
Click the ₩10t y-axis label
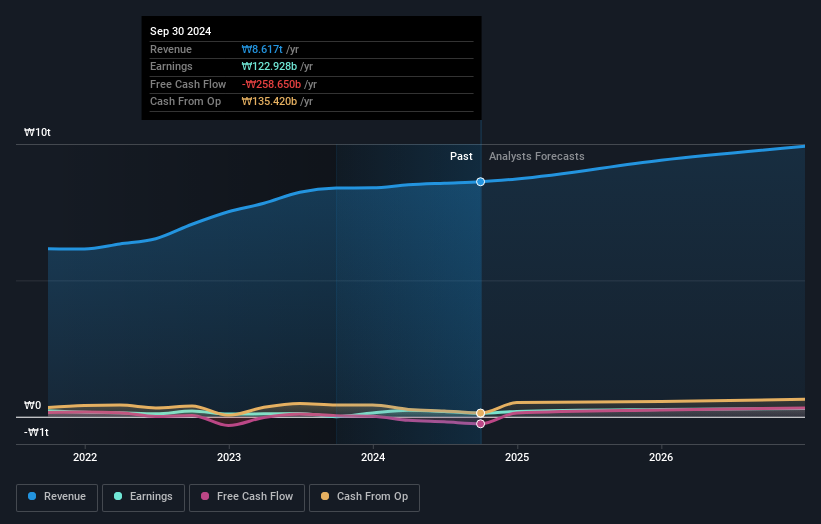click(37, 132)
